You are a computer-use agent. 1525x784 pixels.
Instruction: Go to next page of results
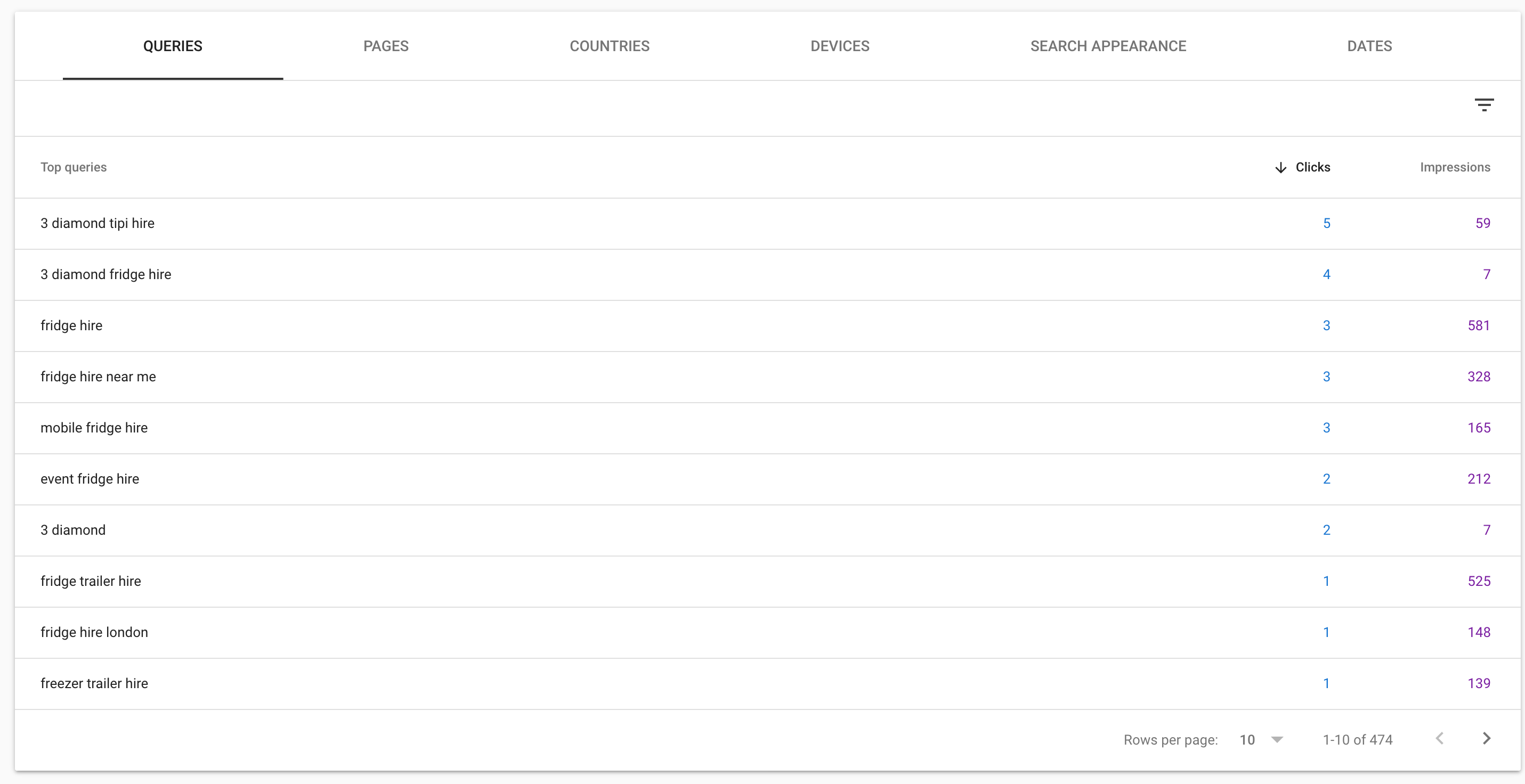tap(1486, 738)
